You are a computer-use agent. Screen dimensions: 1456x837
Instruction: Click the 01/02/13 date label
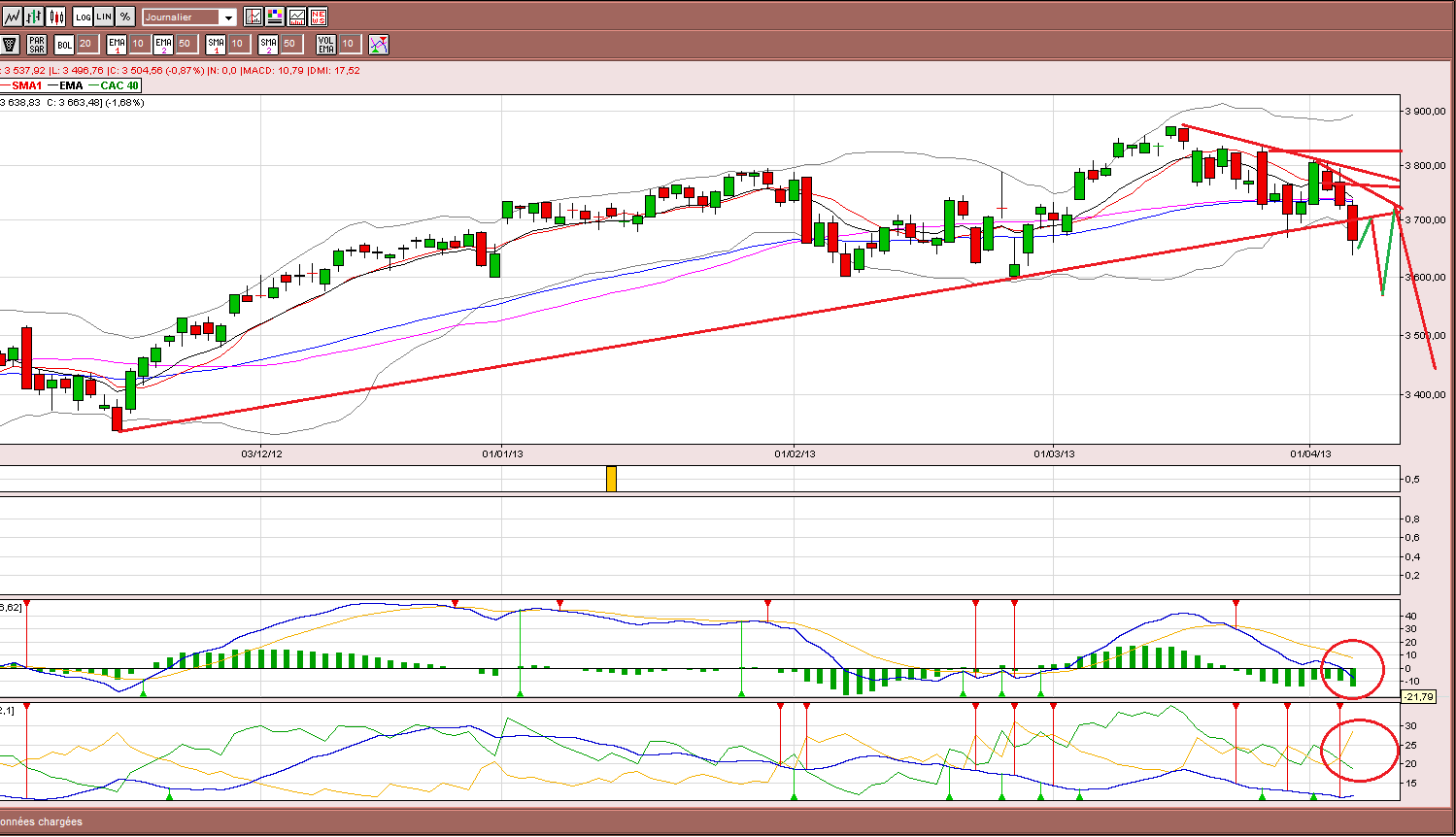[x=795, y=453]
